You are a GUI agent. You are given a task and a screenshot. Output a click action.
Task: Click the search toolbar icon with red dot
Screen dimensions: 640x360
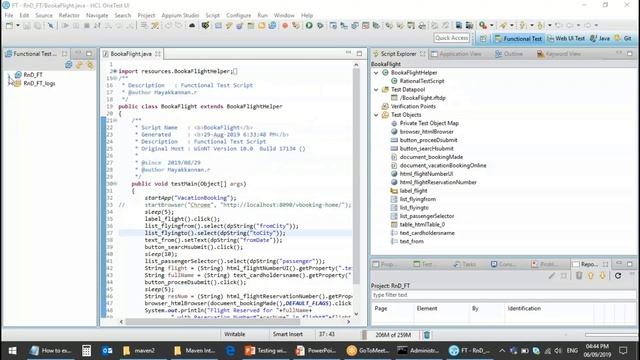pyautogui.click(x=483, y=25)
